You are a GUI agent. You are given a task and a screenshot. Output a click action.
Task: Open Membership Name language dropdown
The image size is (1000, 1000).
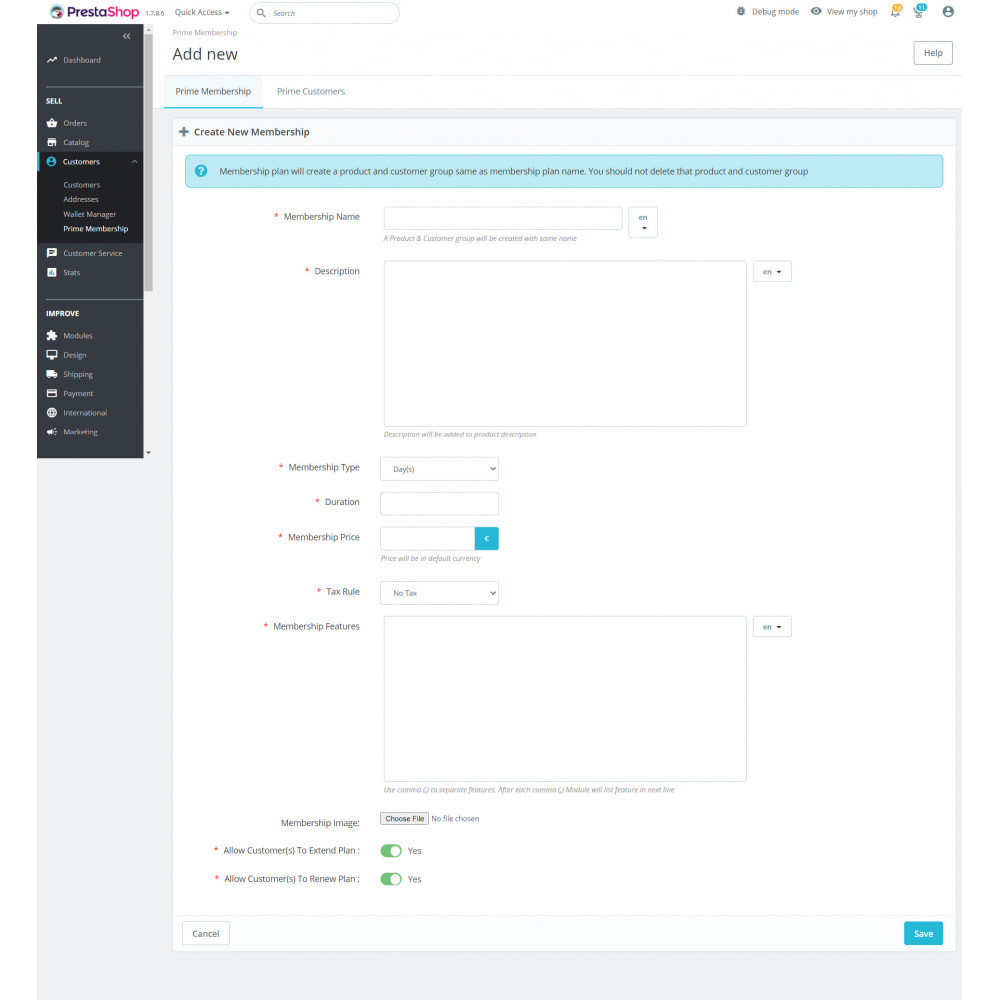tap(643, 222)
